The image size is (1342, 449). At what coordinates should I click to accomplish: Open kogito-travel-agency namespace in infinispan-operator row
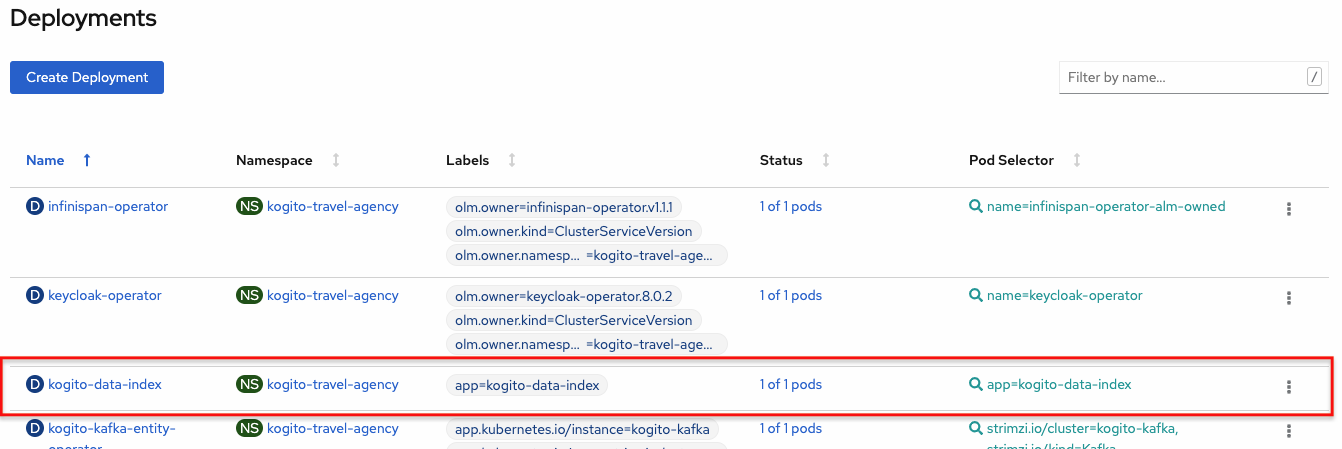(x=333, y=207)
